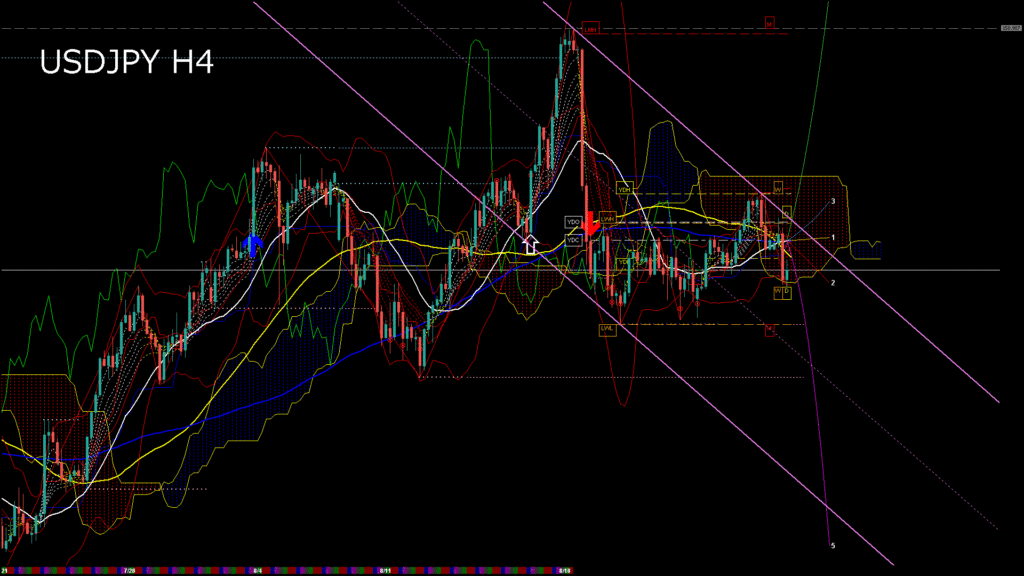Select the YDC level label
1024x576 pixels.
(574, 240)
